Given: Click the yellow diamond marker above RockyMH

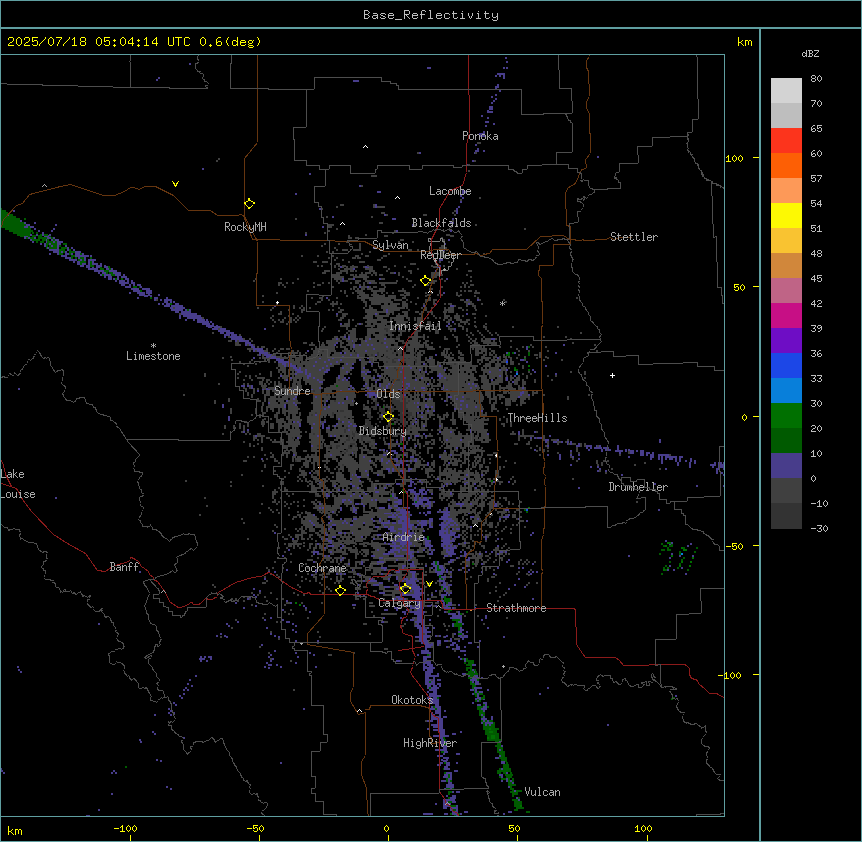Looking at the screenshot, I should [x=250, y=204].
